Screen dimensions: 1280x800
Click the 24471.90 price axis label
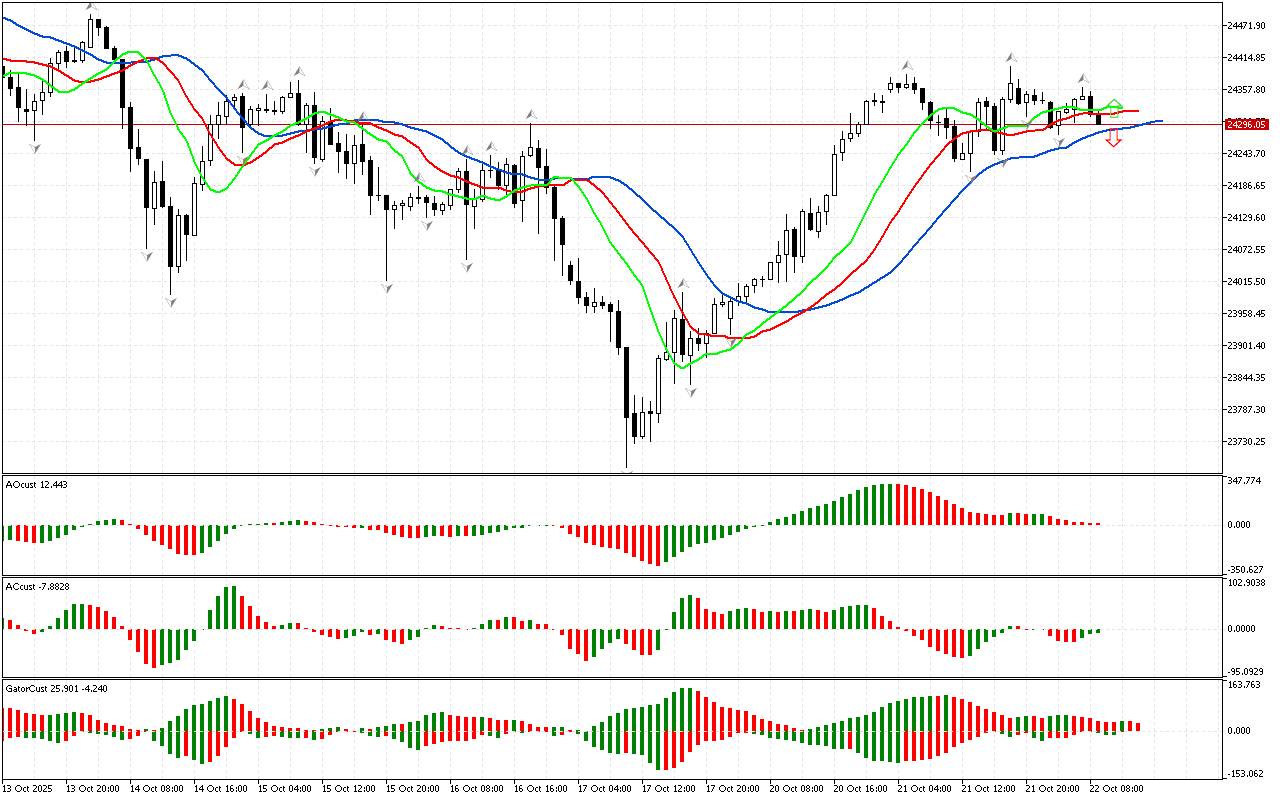click(1248, 26)
